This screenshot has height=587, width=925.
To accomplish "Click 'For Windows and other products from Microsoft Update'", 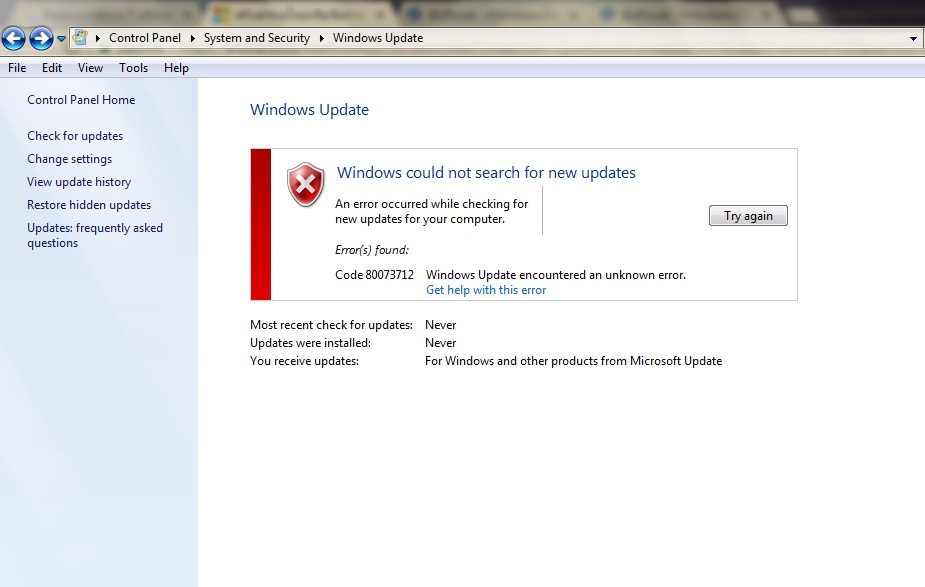I will (x=573, y=361).
